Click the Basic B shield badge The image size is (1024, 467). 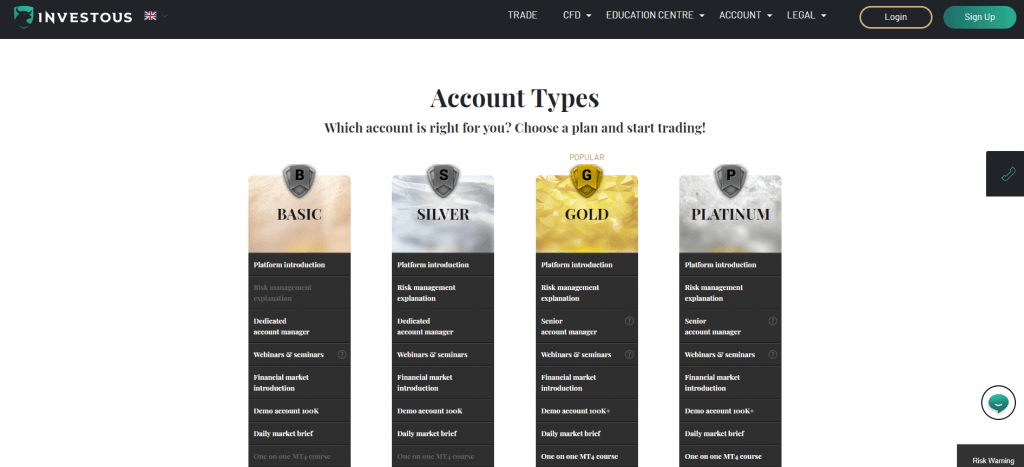299,181
